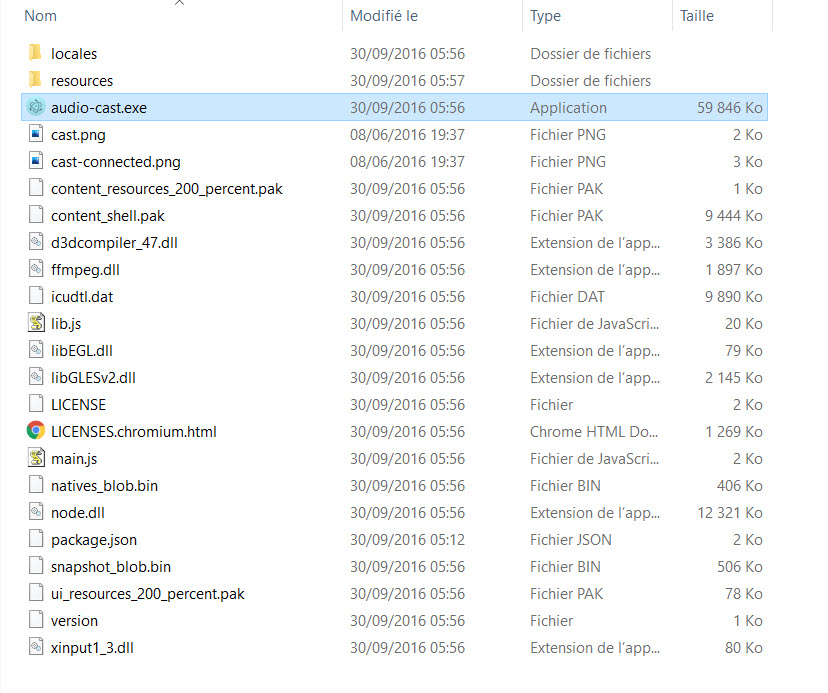The width and height of the screenshot is (828, 693).
Task: Select the resources folder name
Action: coord(82,81)
